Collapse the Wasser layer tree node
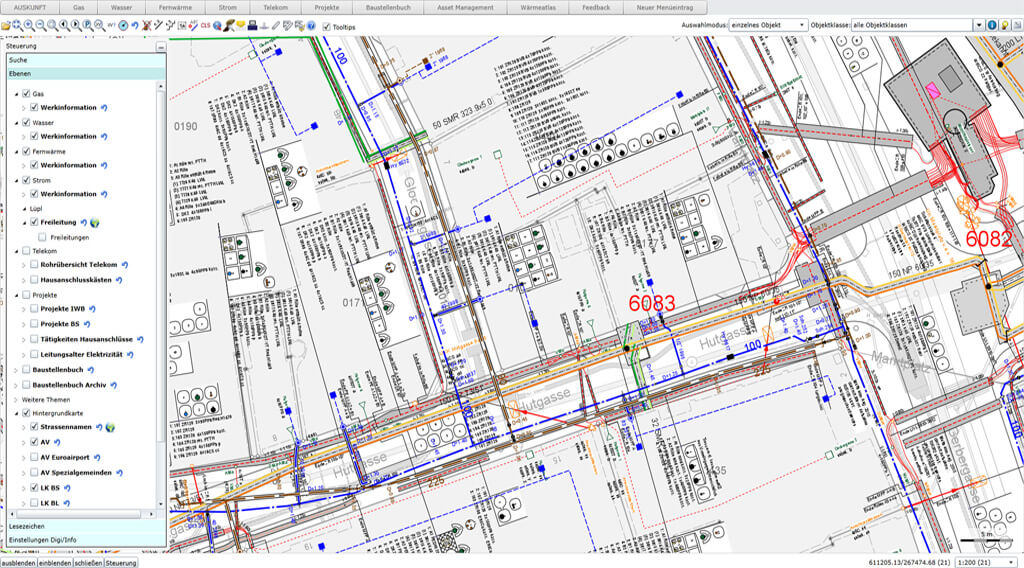This screenshot has width=1024, height=568. pyautogui.click(x=16, y=122)
